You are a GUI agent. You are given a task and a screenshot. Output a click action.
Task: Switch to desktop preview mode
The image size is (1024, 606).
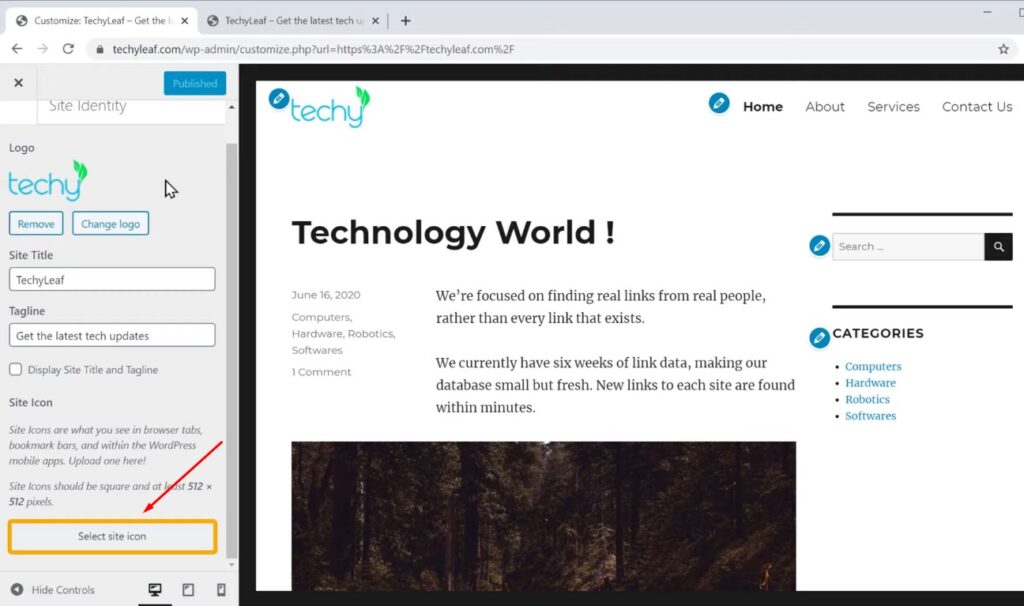coord(155,590)
